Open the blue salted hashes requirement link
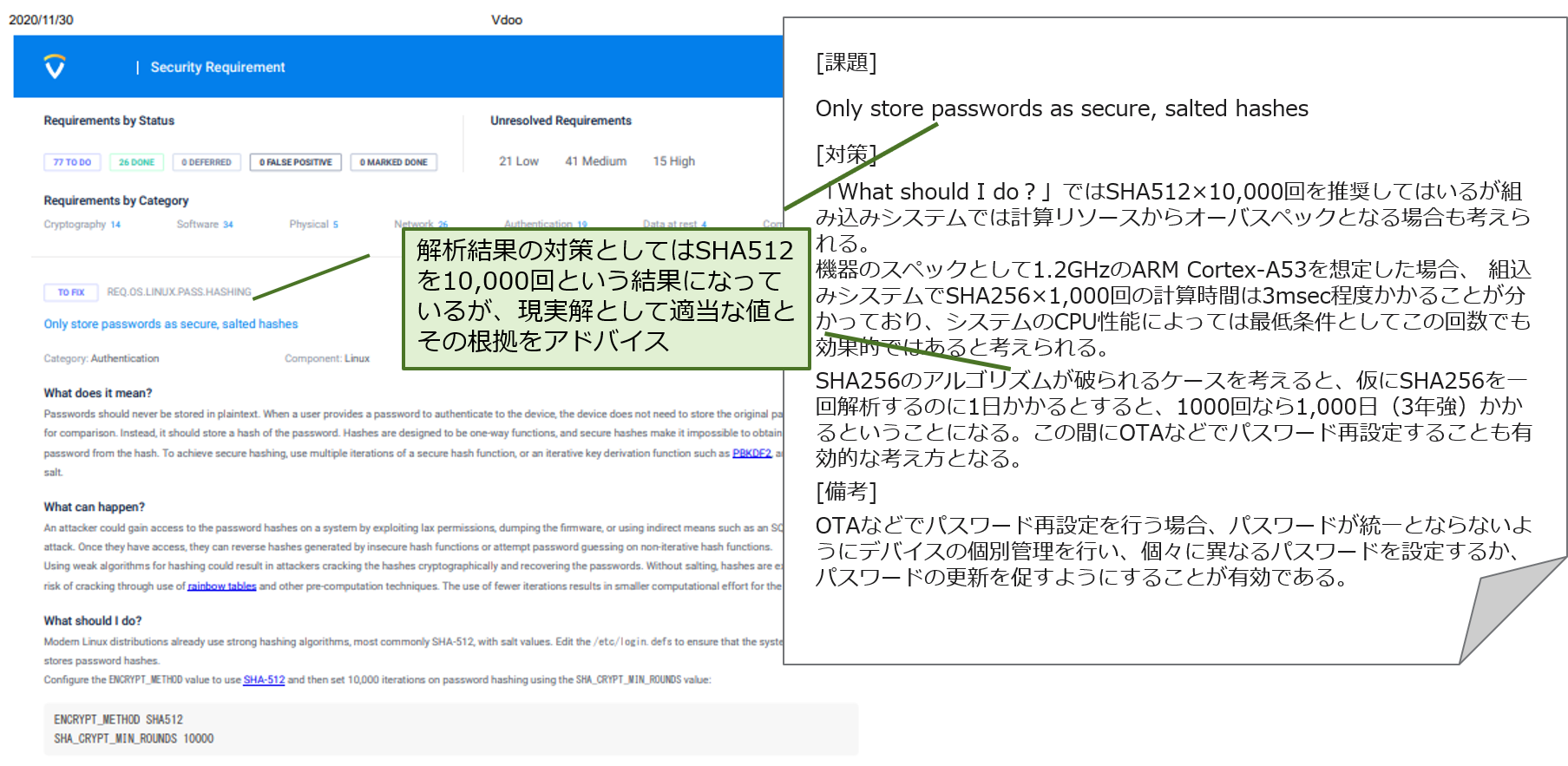The width and height of the screenshot is (1568, 766). (x=171, y=324)
